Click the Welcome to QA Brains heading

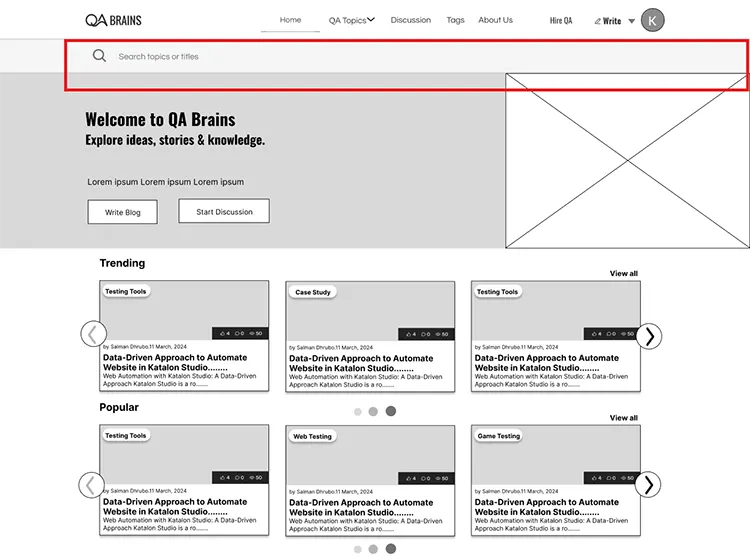[160, 120]
